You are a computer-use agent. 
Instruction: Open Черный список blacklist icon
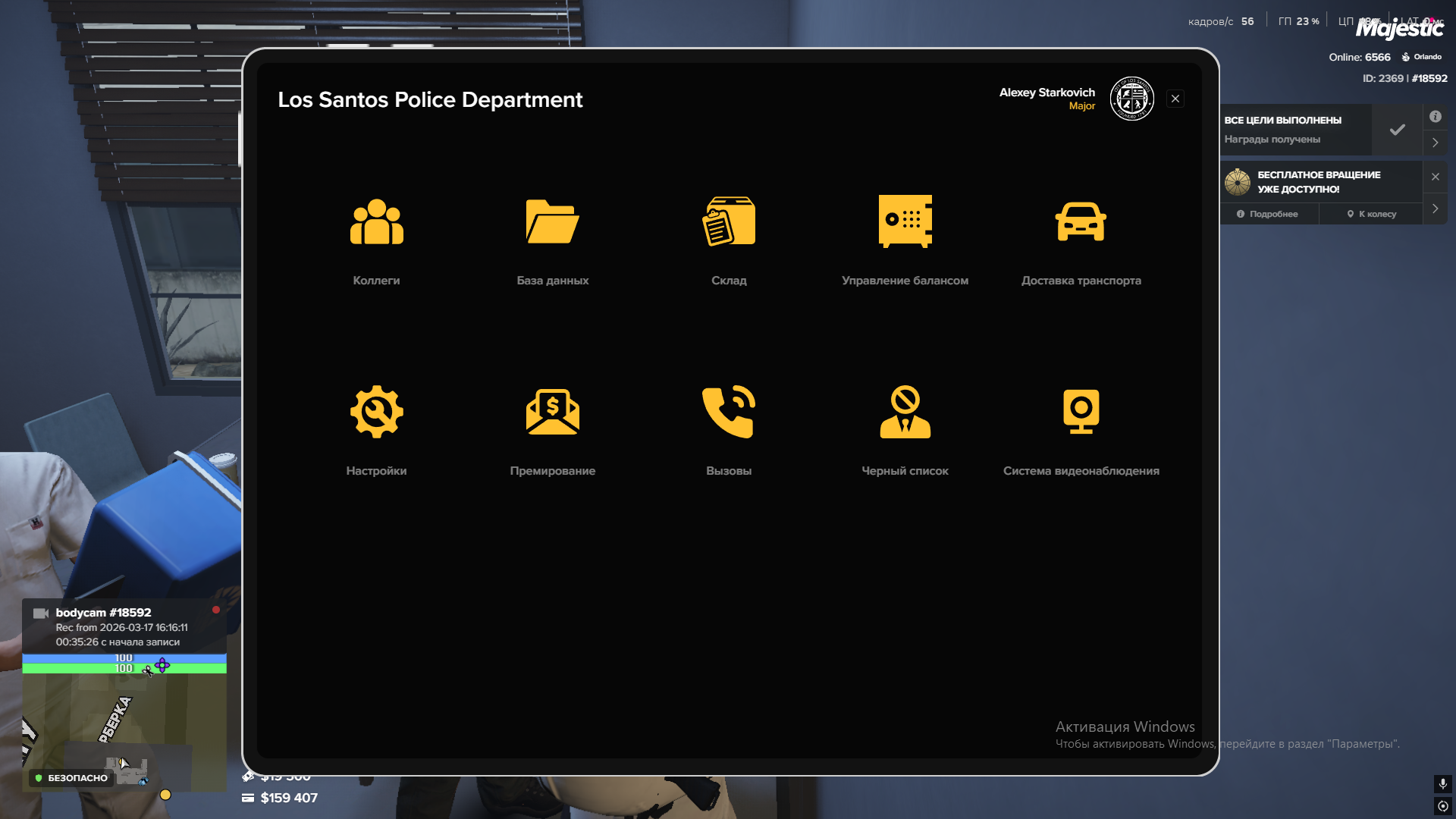tap(905, 412)
